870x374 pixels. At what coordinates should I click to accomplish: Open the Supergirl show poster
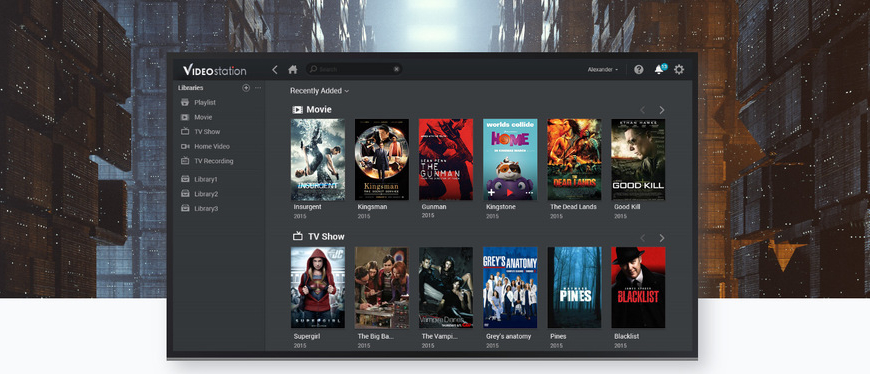coord(318,287)
